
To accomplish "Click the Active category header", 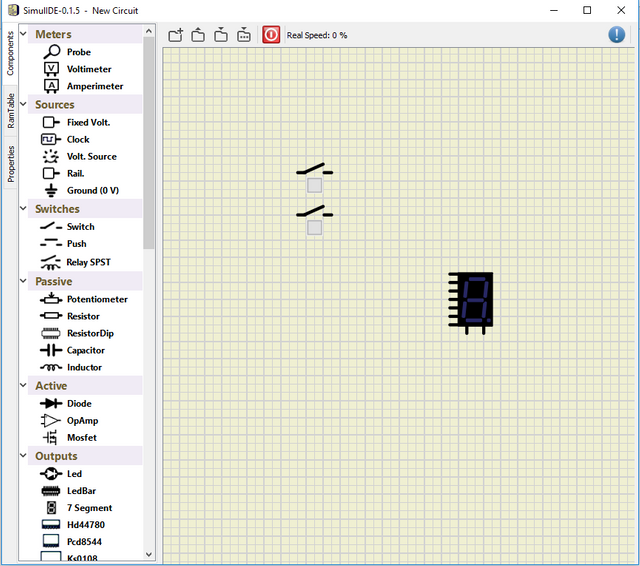I will point(85,386).
